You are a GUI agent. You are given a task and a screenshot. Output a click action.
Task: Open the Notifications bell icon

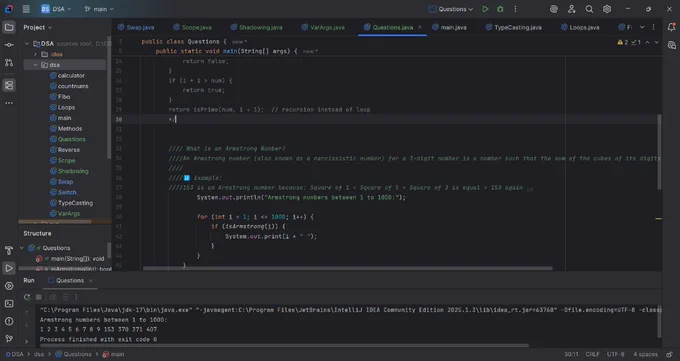click(671, 27)
